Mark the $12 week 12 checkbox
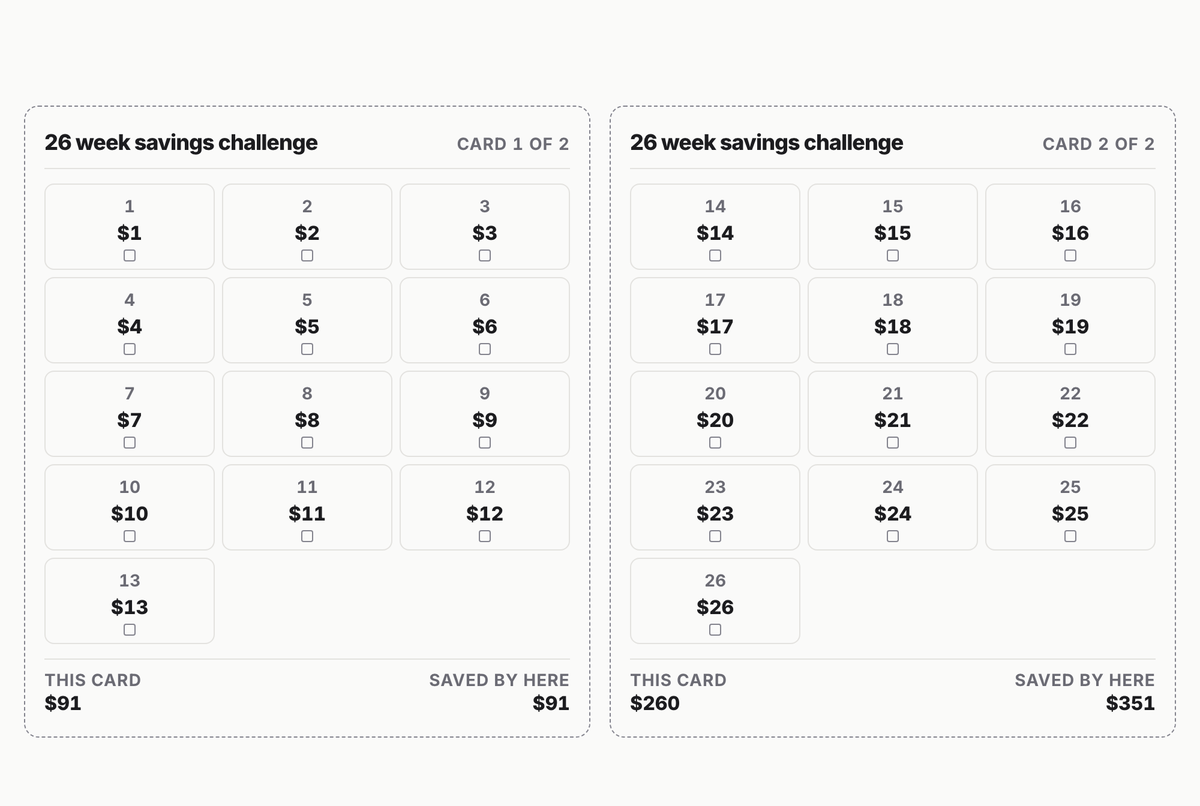 (485, 536)
